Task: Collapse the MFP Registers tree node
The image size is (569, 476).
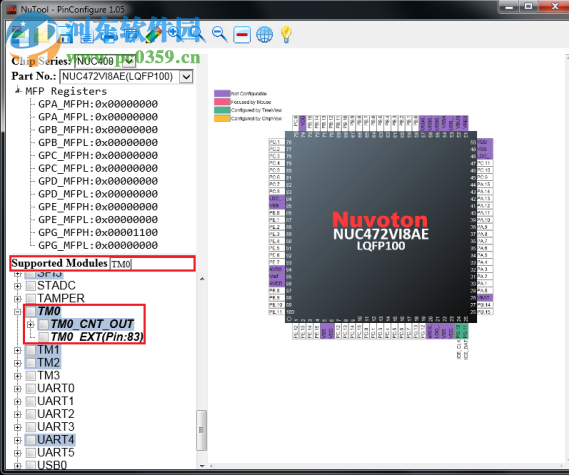Action: coord(17,90)
